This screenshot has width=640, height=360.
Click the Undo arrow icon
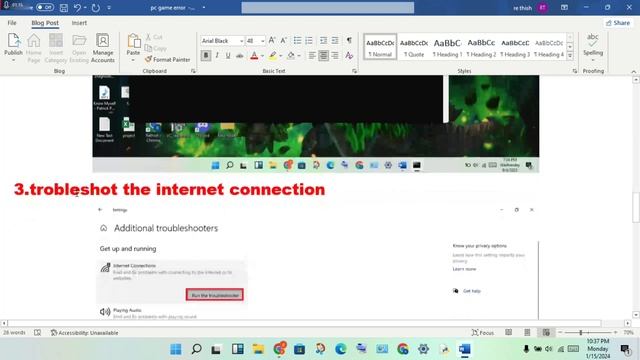77,7
